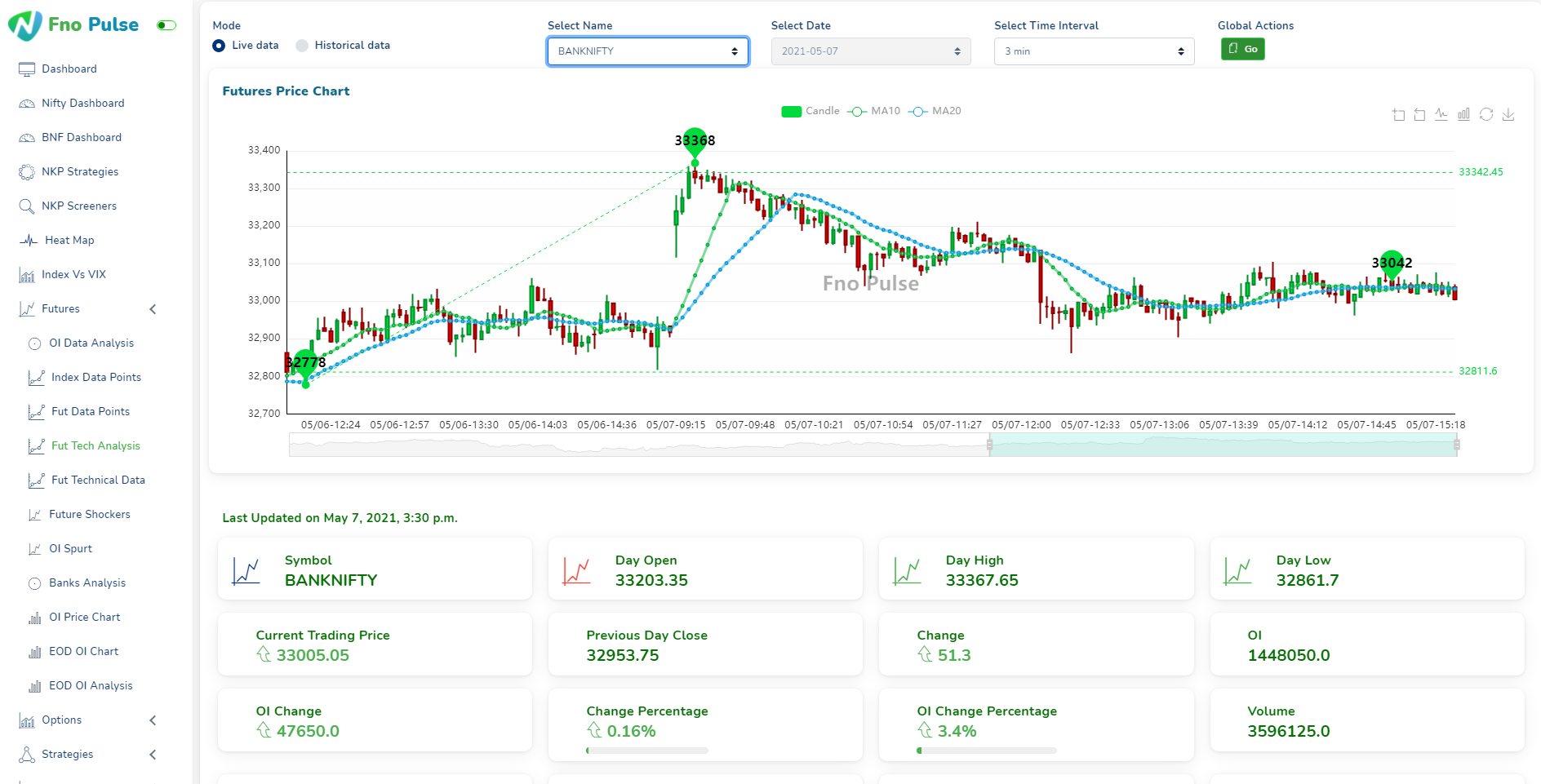This screenshot has height=784, width=1541.
Task: Click the Day High card chart icon
Action: point(908,571)
